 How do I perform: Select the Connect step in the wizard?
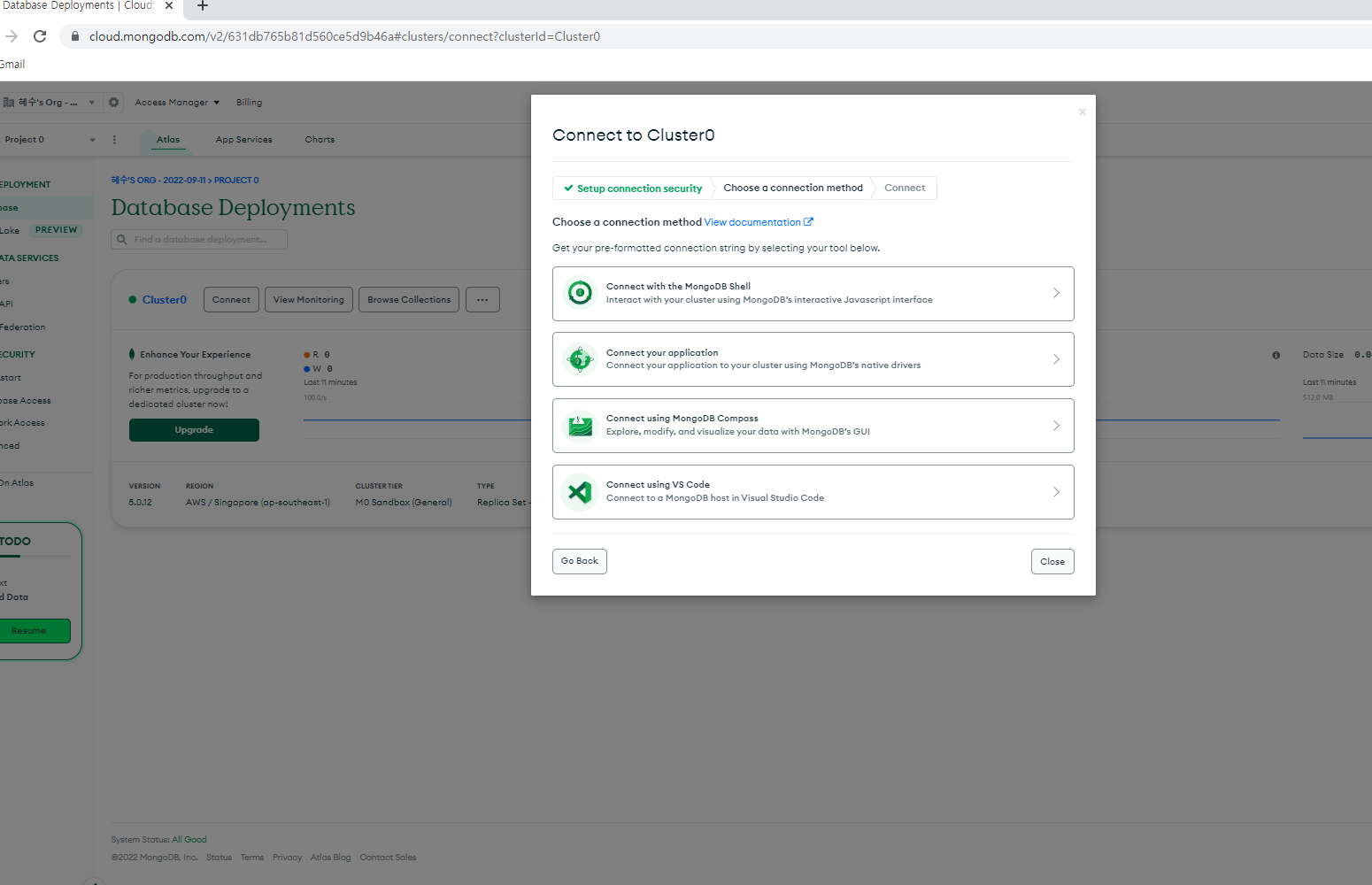[905, 188]
